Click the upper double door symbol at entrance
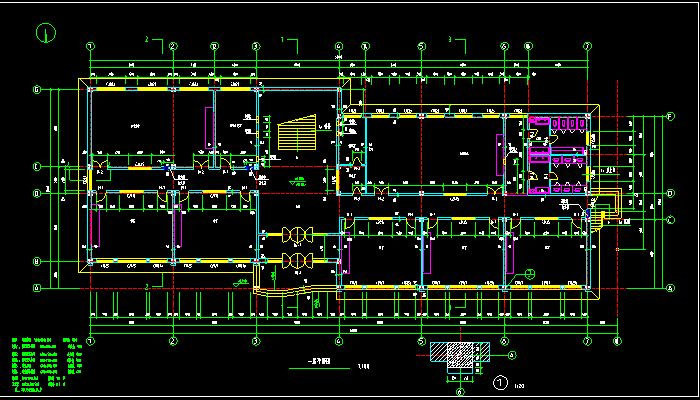The width and height of the screenshot is (700, 400). [x=297, y=235]
